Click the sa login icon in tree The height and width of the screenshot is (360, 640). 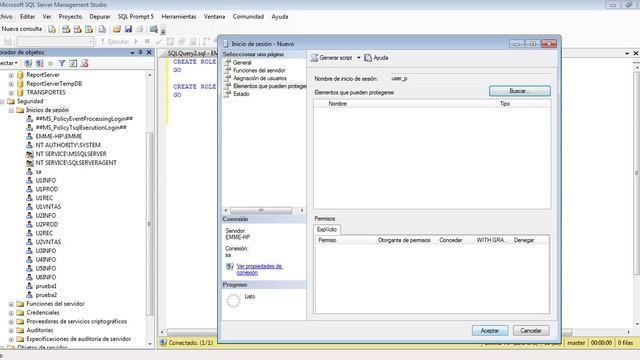coord(29,171)
